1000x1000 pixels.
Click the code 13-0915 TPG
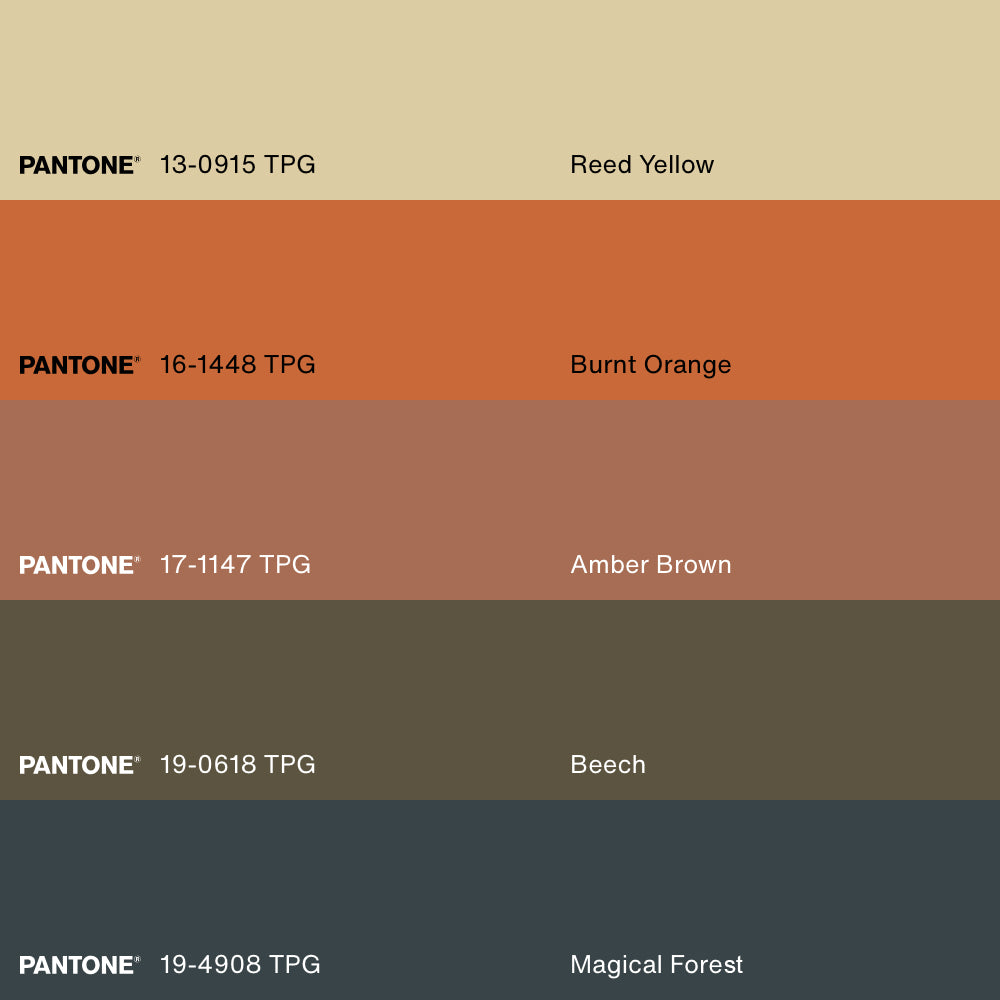point(237,165)
